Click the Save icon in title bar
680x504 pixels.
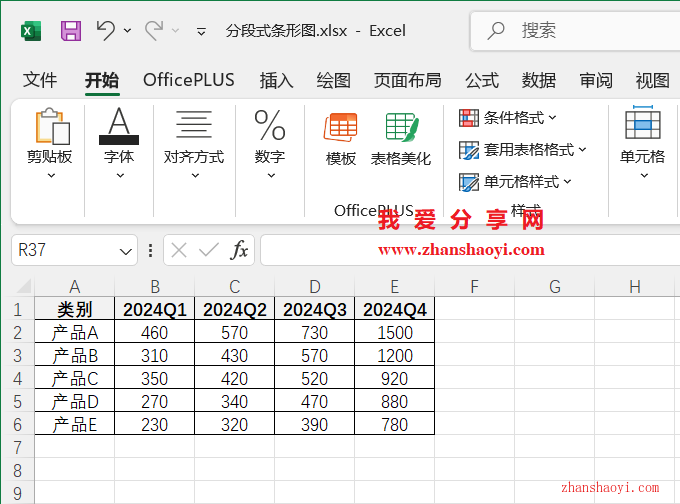[71, 31]
